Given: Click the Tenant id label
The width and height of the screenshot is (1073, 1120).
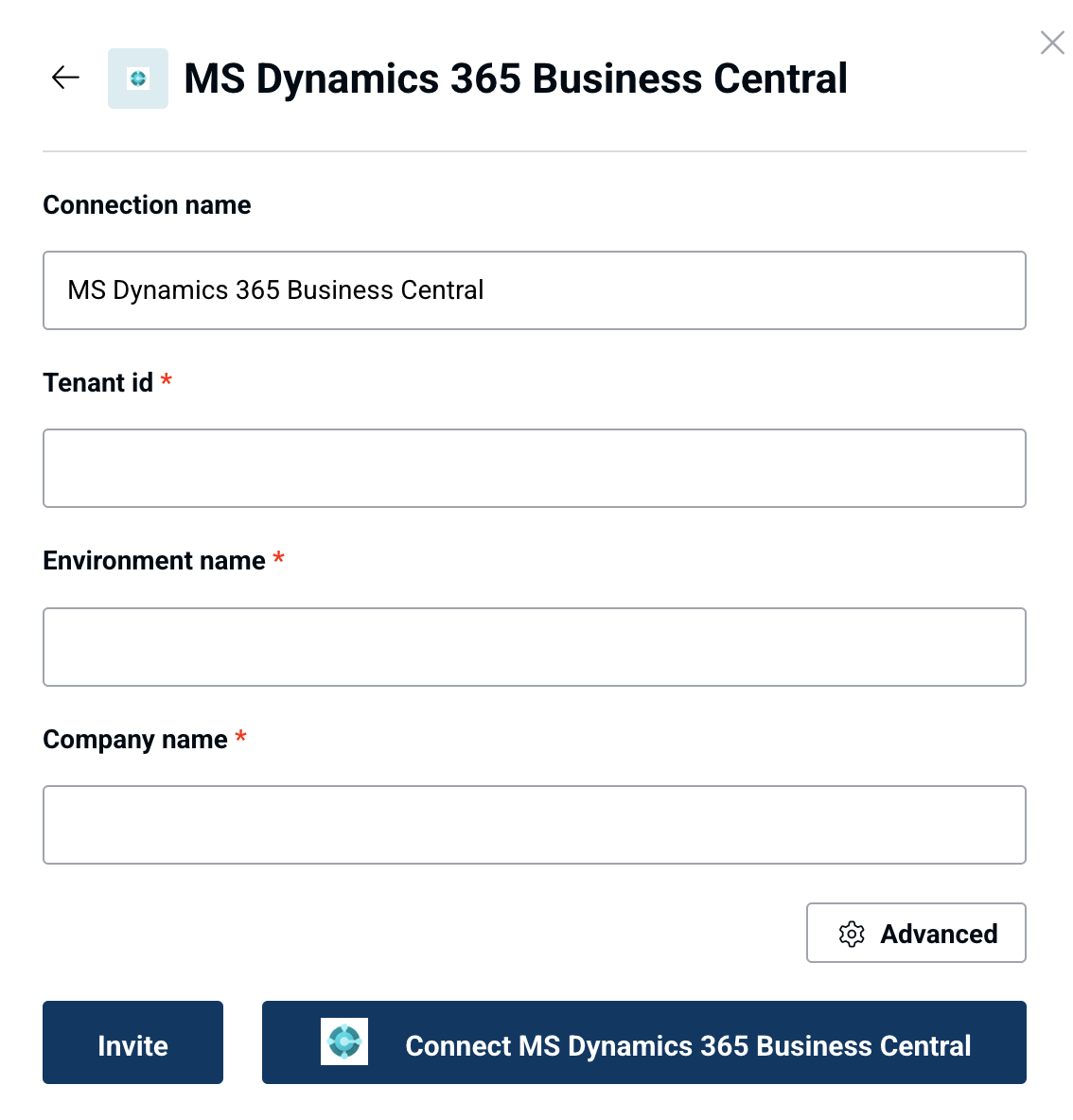Looking at the screenshot, I should [x=97, y=383].
